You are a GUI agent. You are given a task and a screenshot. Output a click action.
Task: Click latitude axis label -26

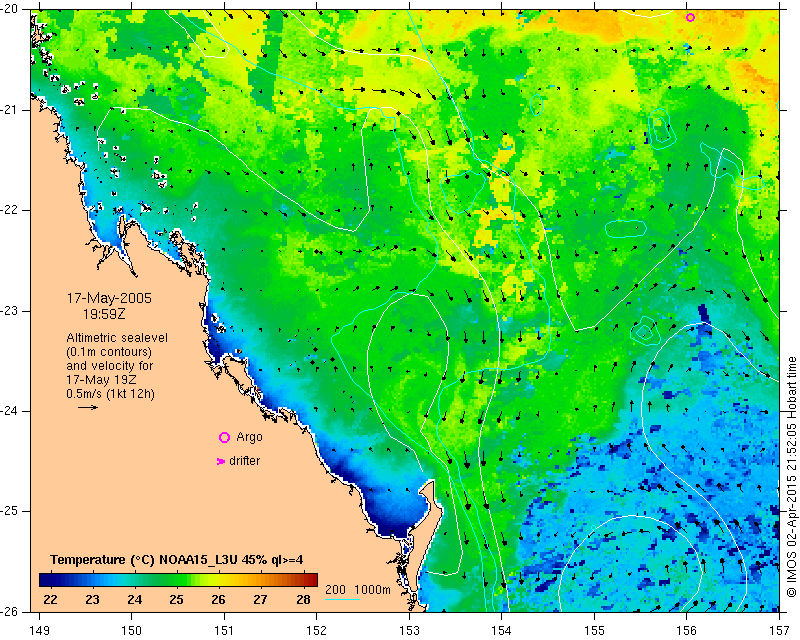[x=10, y=611]
